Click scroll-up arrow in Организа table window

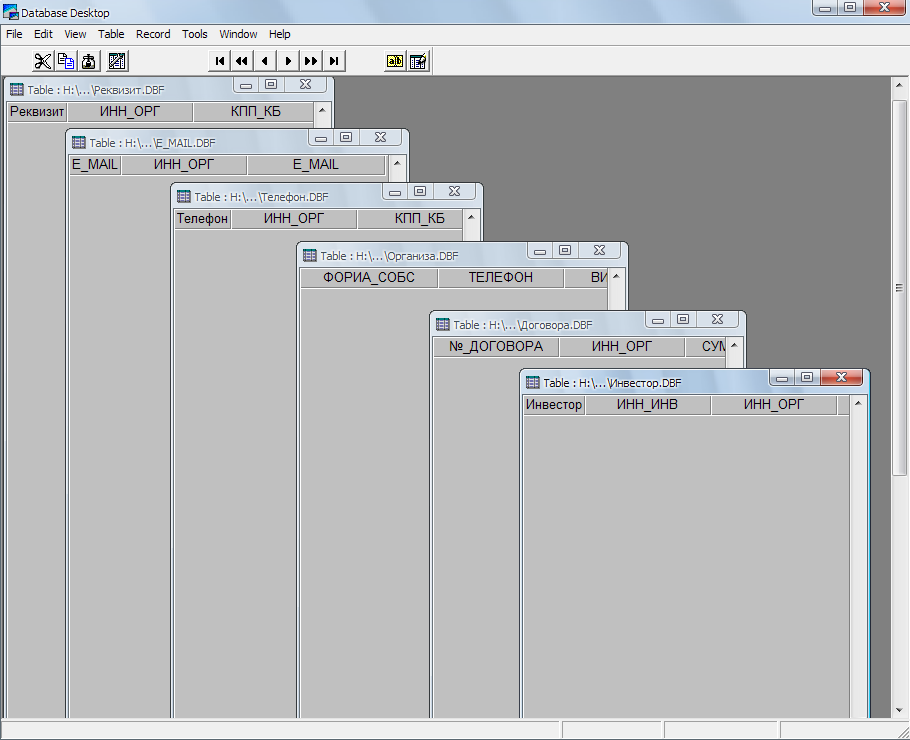click(x=616, y=276)
